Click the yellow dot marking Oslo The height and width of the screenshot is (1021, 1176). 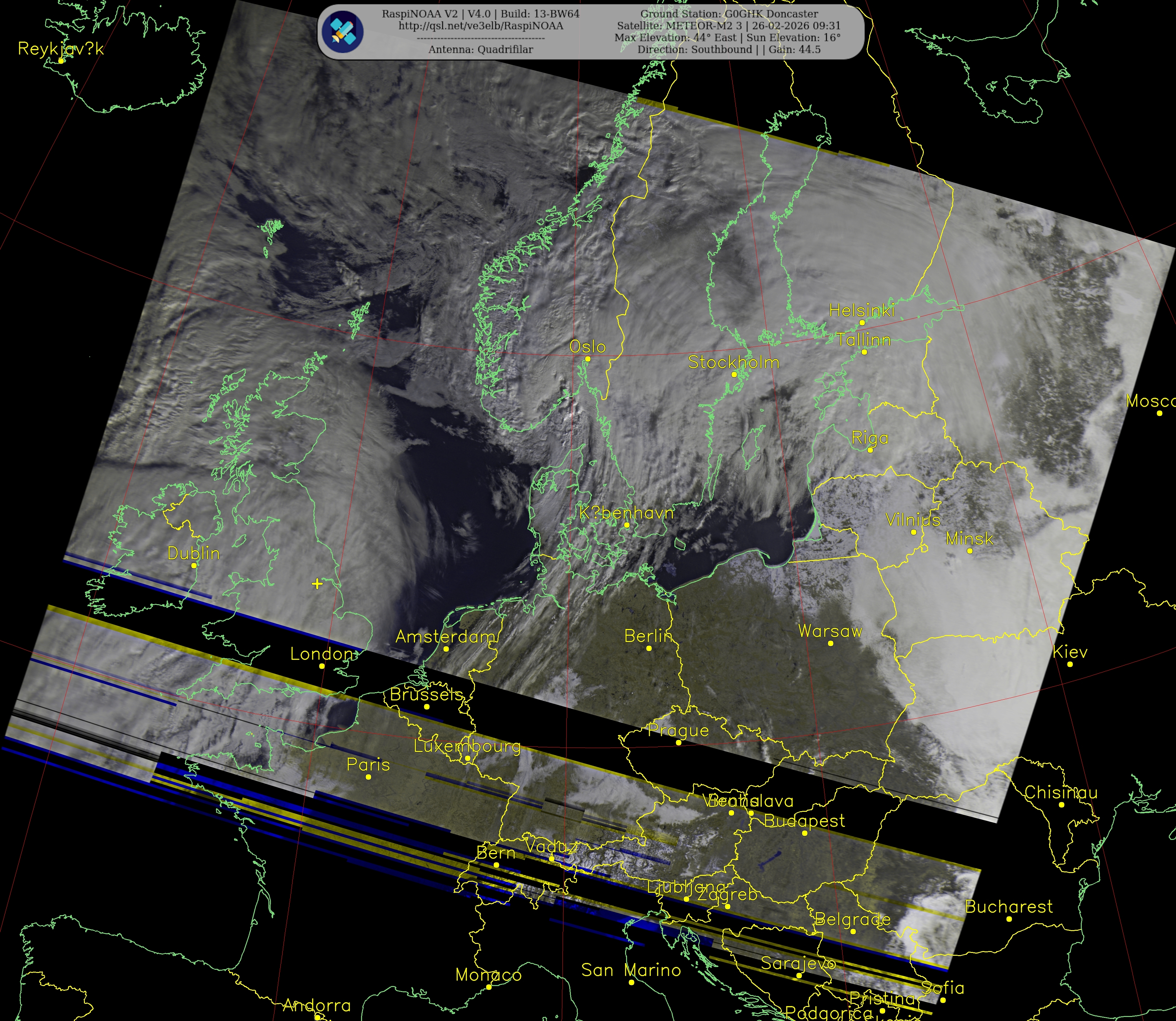(588, 359)
